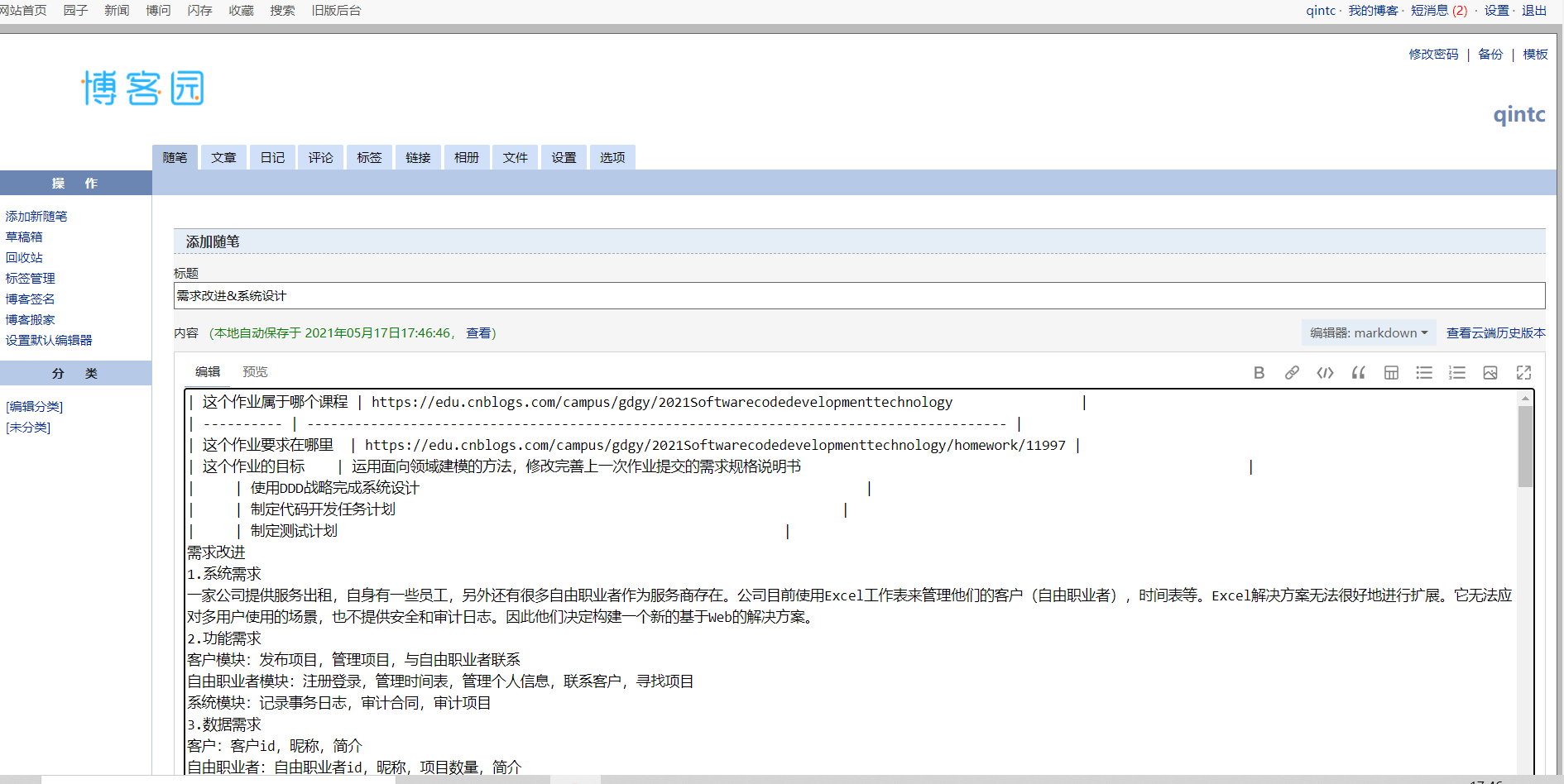Switch to the 编辑 editor tab
This screenshot has height=784, width=1564.
[208, 372]
